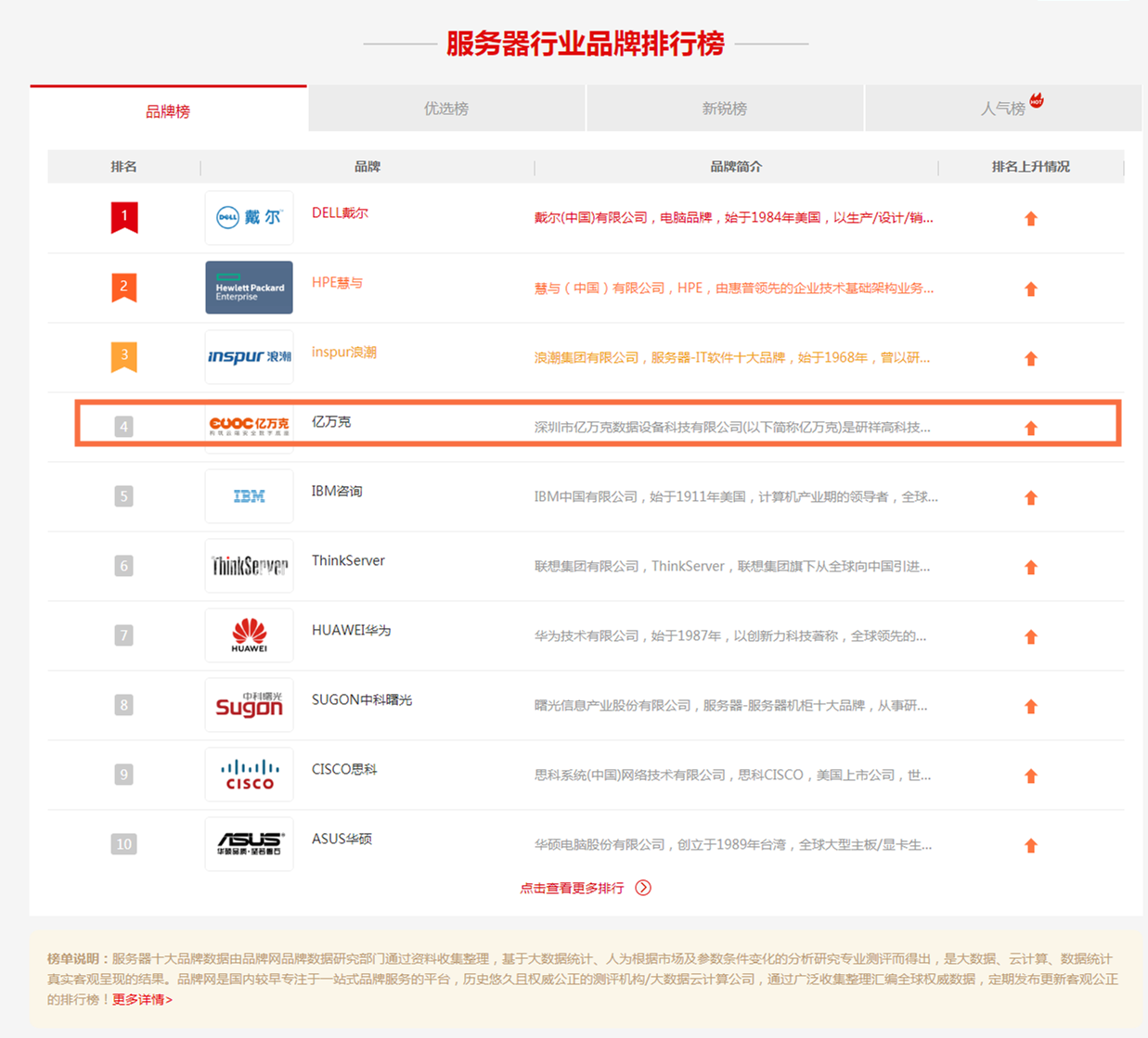
Task: Select the 品牌榜 tab
Action: 168,111
